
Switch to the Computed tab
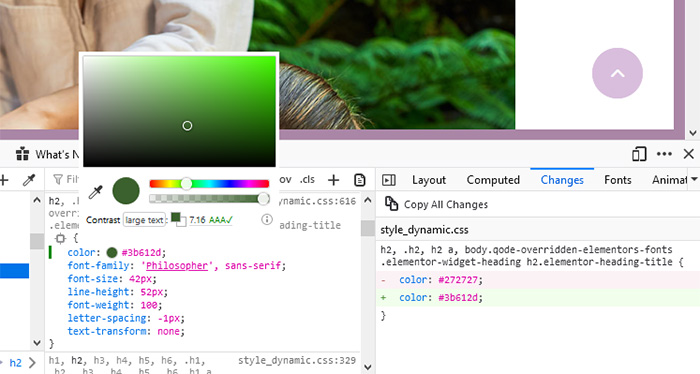point(493,180)
